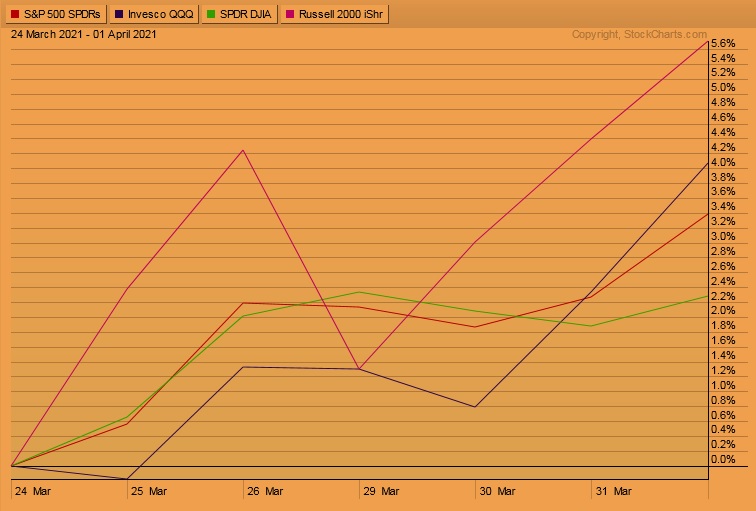Click the 26 Mar date label
Screen dimensions: 756x511
[265, 491]
